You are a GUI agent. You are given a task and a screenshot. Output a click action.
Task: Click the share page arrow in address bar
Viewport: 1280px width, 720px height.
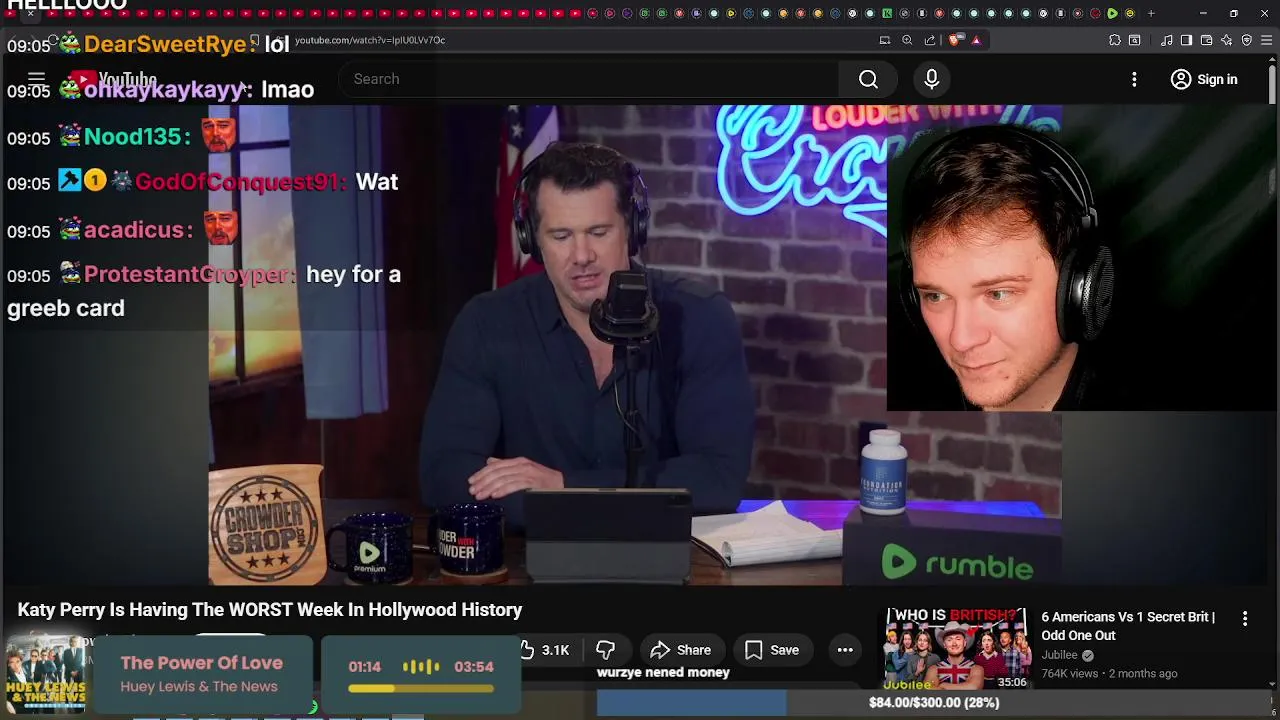tap(930, 40)
